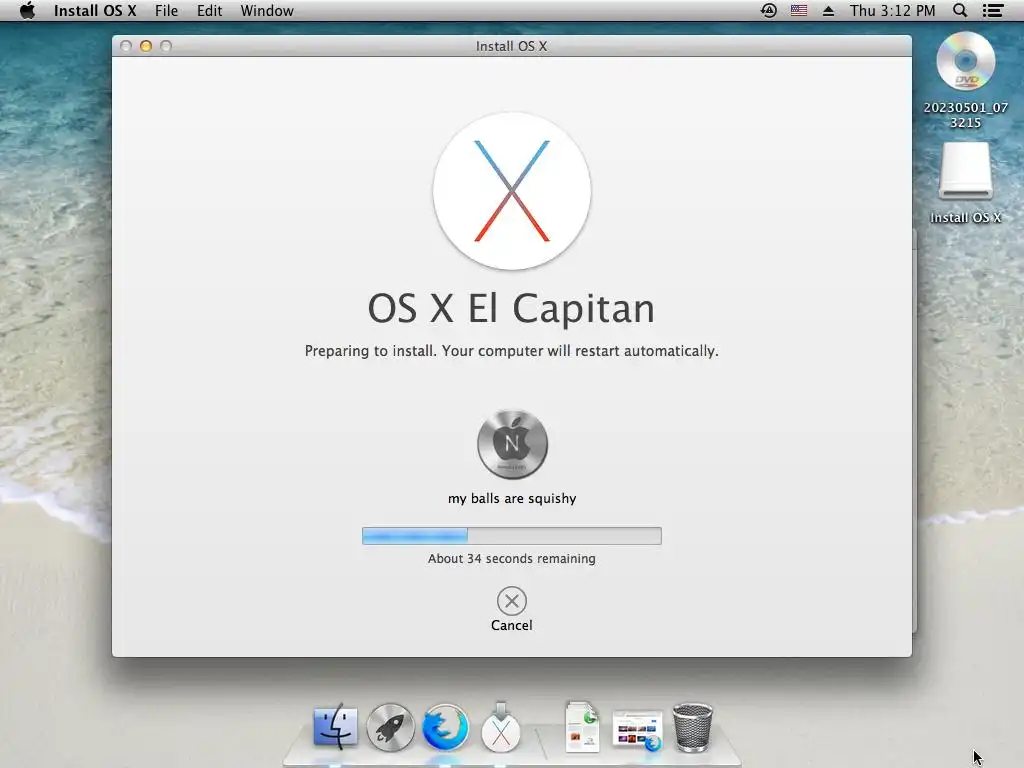Open Firefox from the Dock
The height and width of the screenshot is (768, 1024).
coord(445,727)
